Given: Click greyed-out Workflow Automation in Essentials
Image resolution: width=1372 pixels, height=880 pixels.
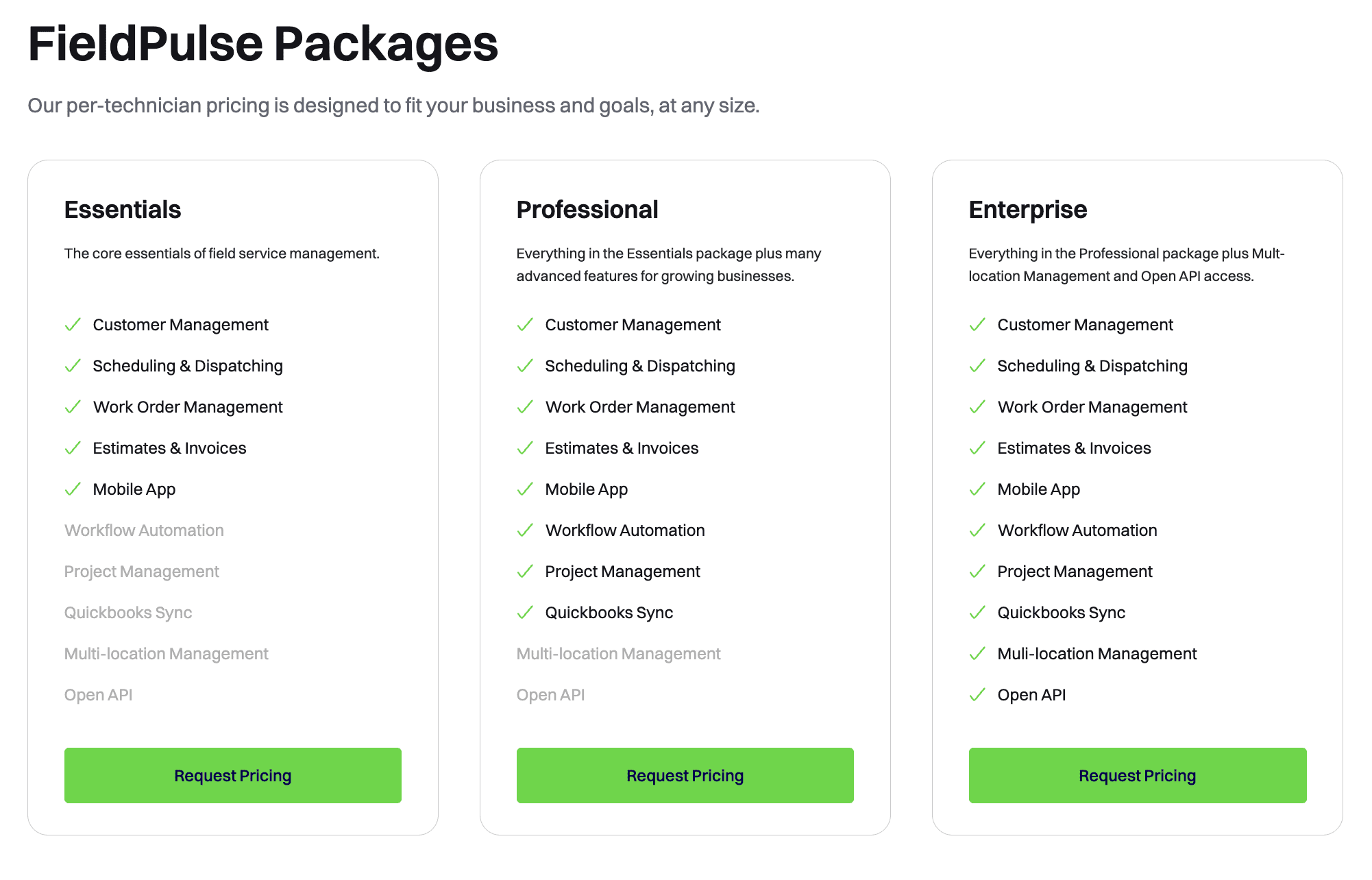Looking at the screenshot, I should click(144, 530).
